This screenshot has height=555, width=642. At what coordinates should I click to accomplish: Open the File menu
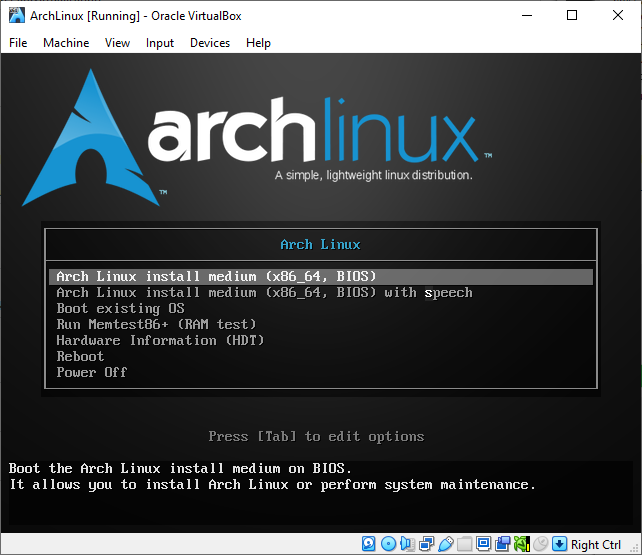pyautogui.click(x=18, y=43)
